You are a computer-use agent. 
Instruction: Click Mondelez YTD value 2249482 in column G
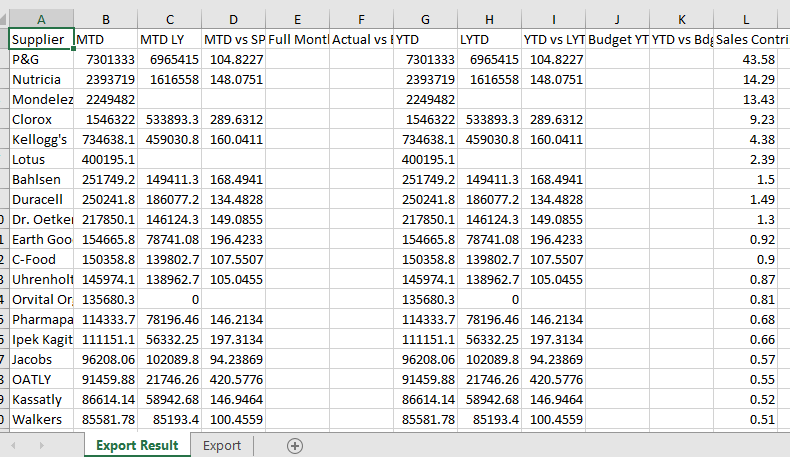pos(425,99)
